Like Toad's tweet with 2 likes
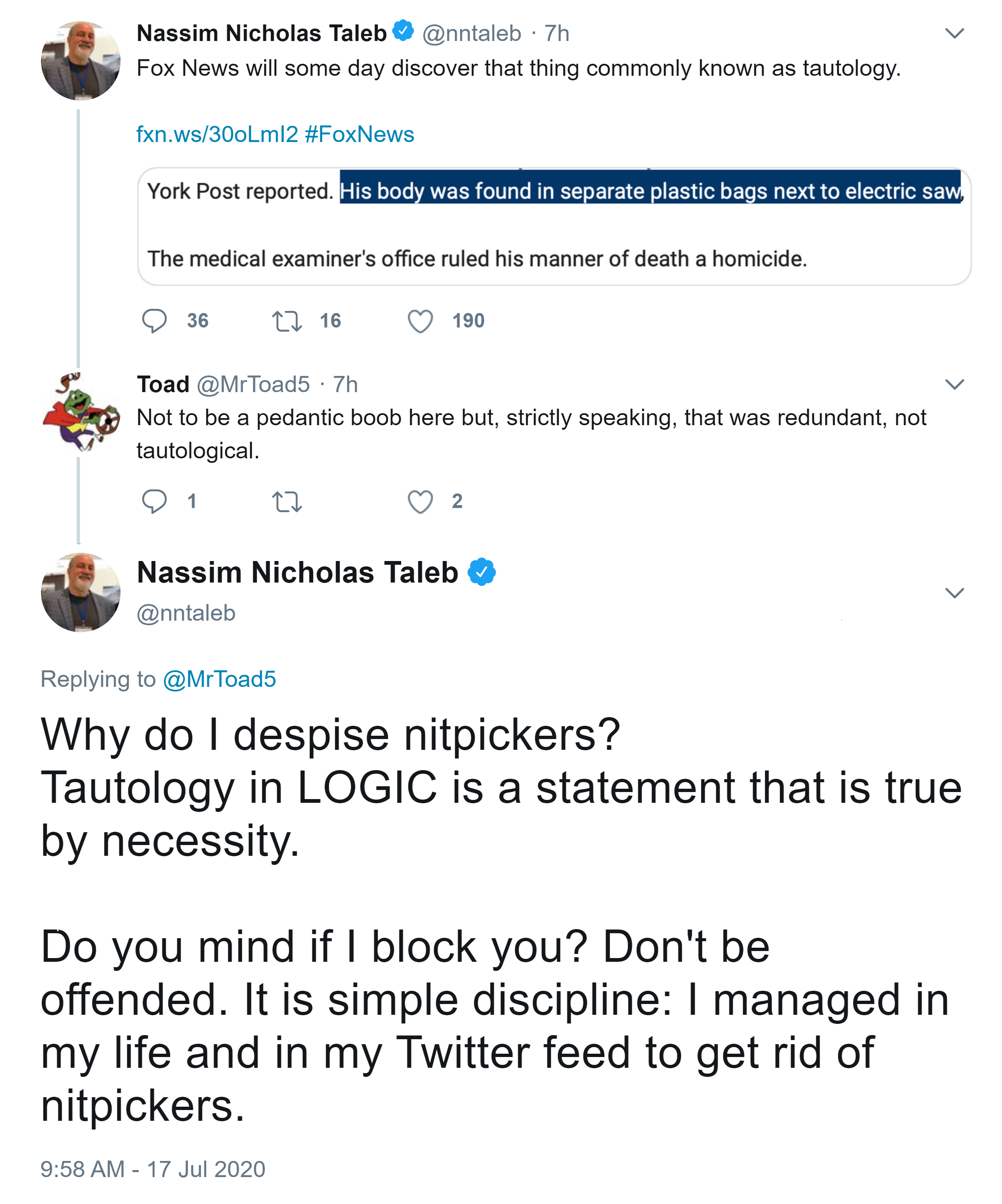The image size is (1002, 1204). [x=420, y=502]
